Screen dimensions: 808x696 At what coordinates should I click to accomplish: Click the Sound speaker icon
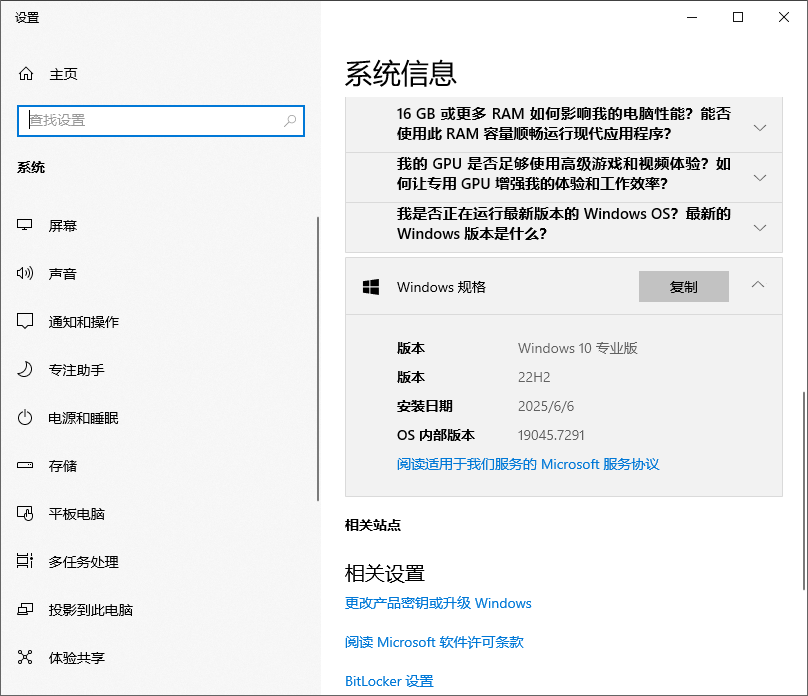click(25, 273)
